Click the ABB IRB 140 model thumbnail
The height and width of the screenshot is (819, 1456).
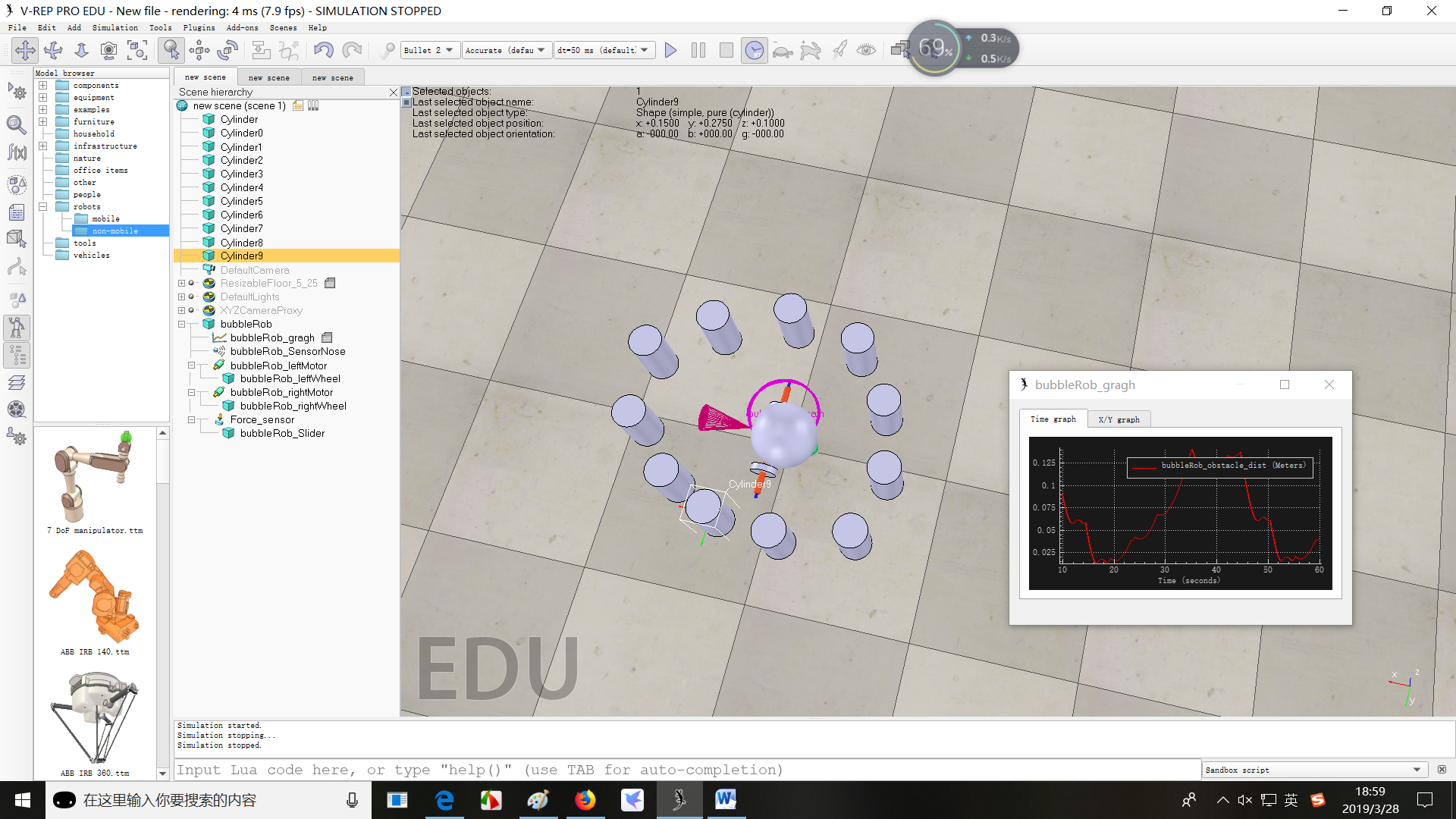95,597
